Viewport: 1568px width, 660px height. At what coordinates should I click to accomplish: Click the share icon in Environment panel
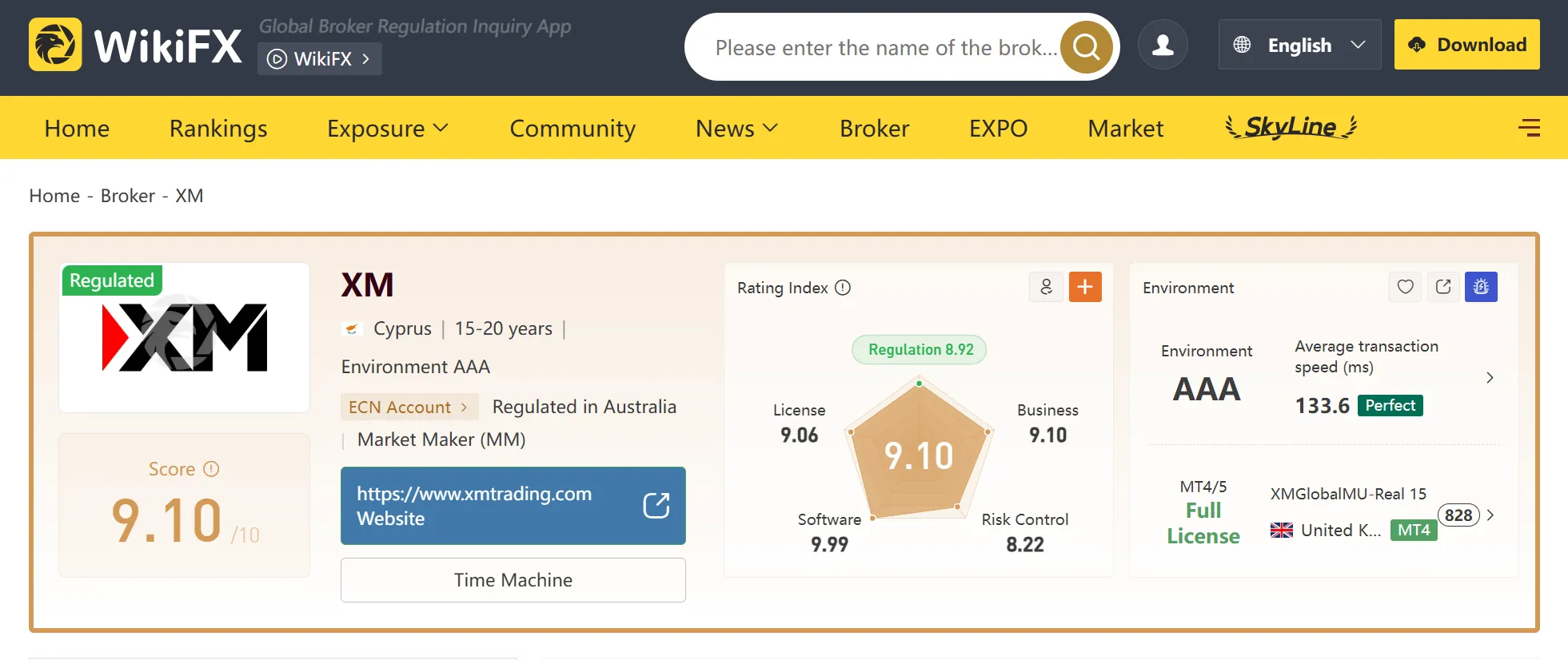1443,287
